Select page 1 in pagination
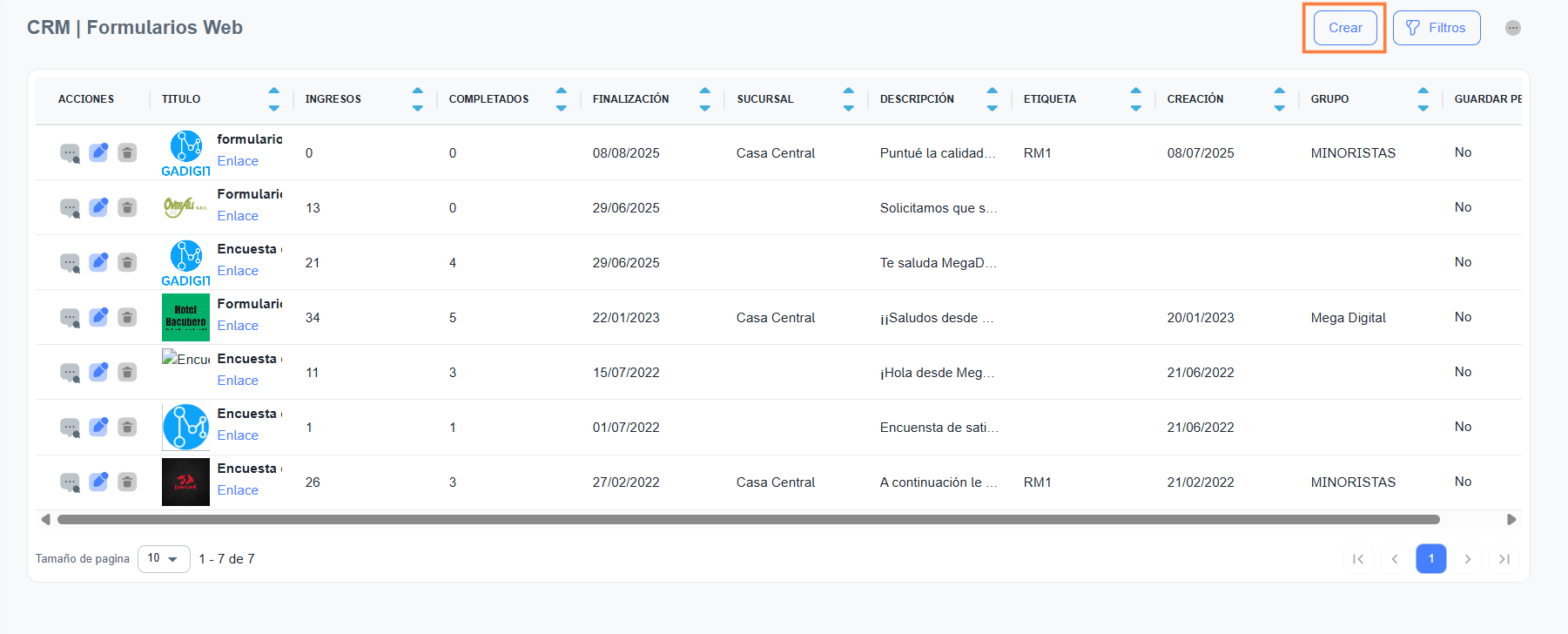 coord(1430,558)
